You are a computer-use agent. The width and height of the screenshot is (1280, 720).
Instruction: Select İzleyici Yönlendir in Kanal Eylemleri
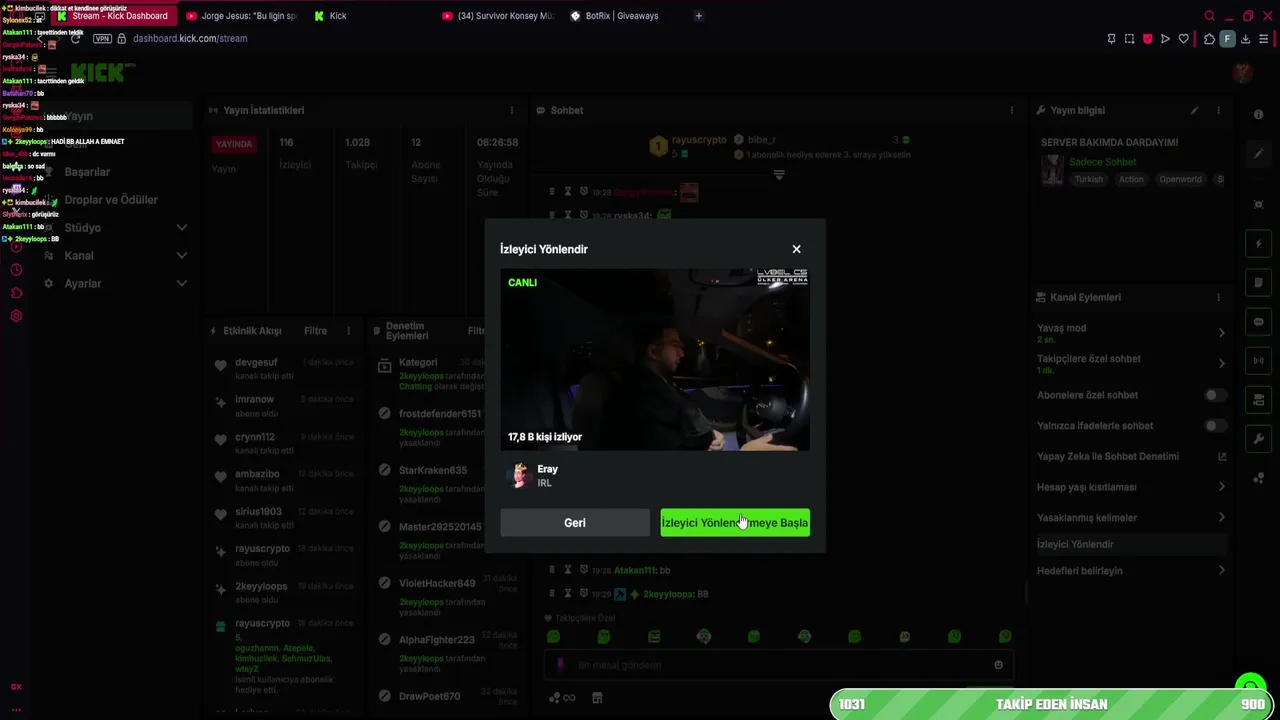(1131, 545)
